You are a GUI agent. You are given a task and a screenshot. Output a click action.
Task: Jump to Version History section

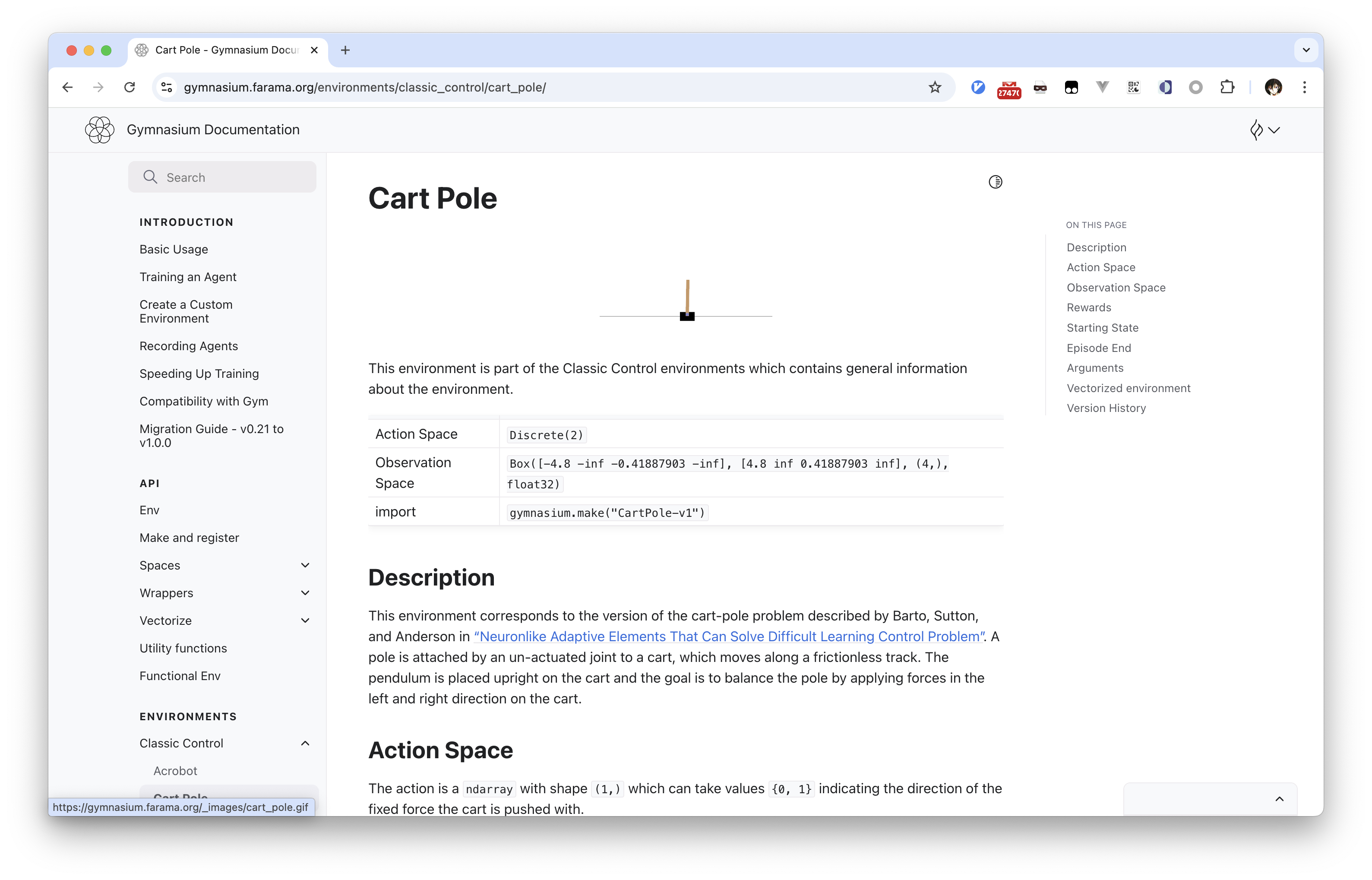[x=1106, y=408]
